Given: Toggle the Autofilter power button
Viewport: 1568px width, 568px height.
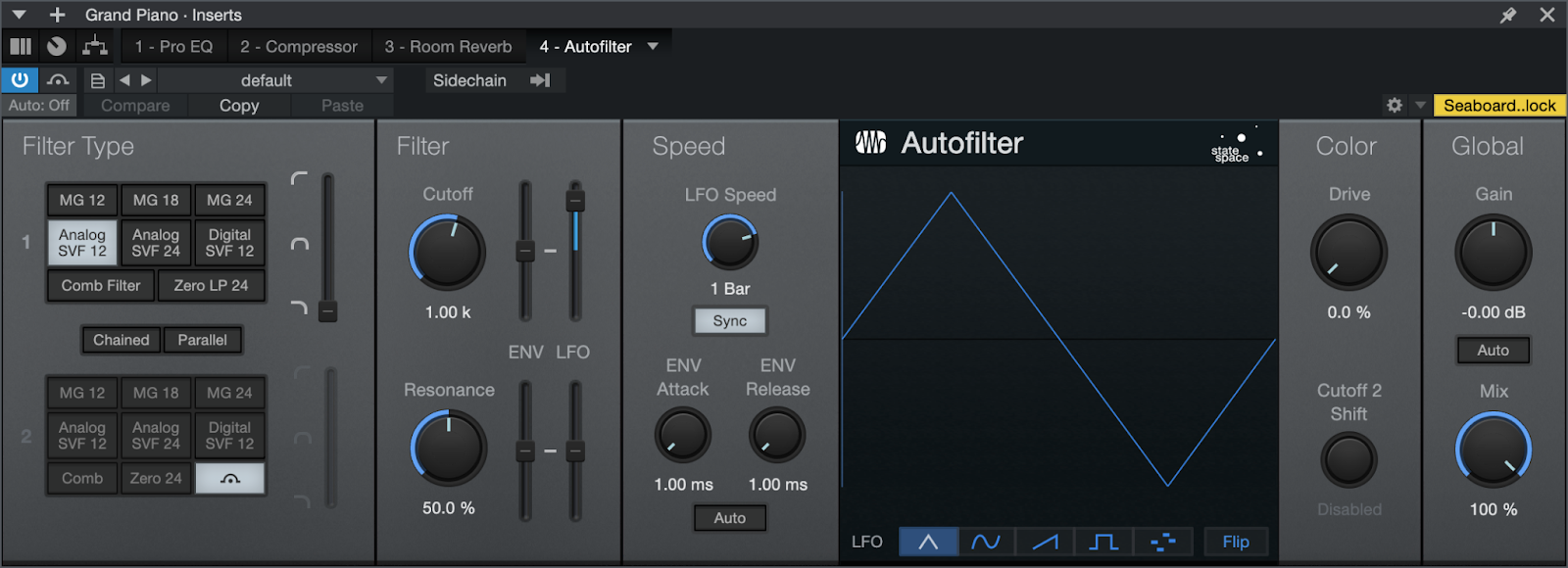Looking at the screenshot, I should [x=20, y=80].
